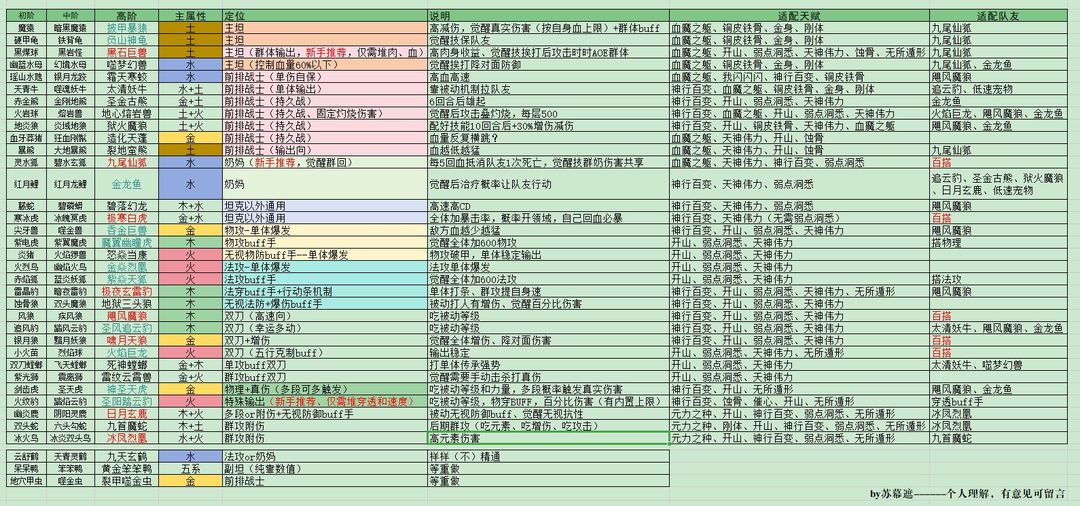This screenshot has width=1080, height=506.
Task: Select the 吞金巨兽 cell
Action: pos(126,230)
